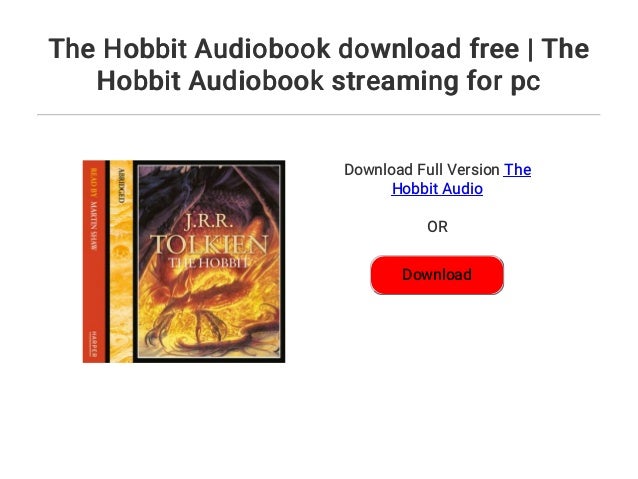638x479 pixels.
Task: Click the word 'The' in the blue link
Action: tap(517, 170)
